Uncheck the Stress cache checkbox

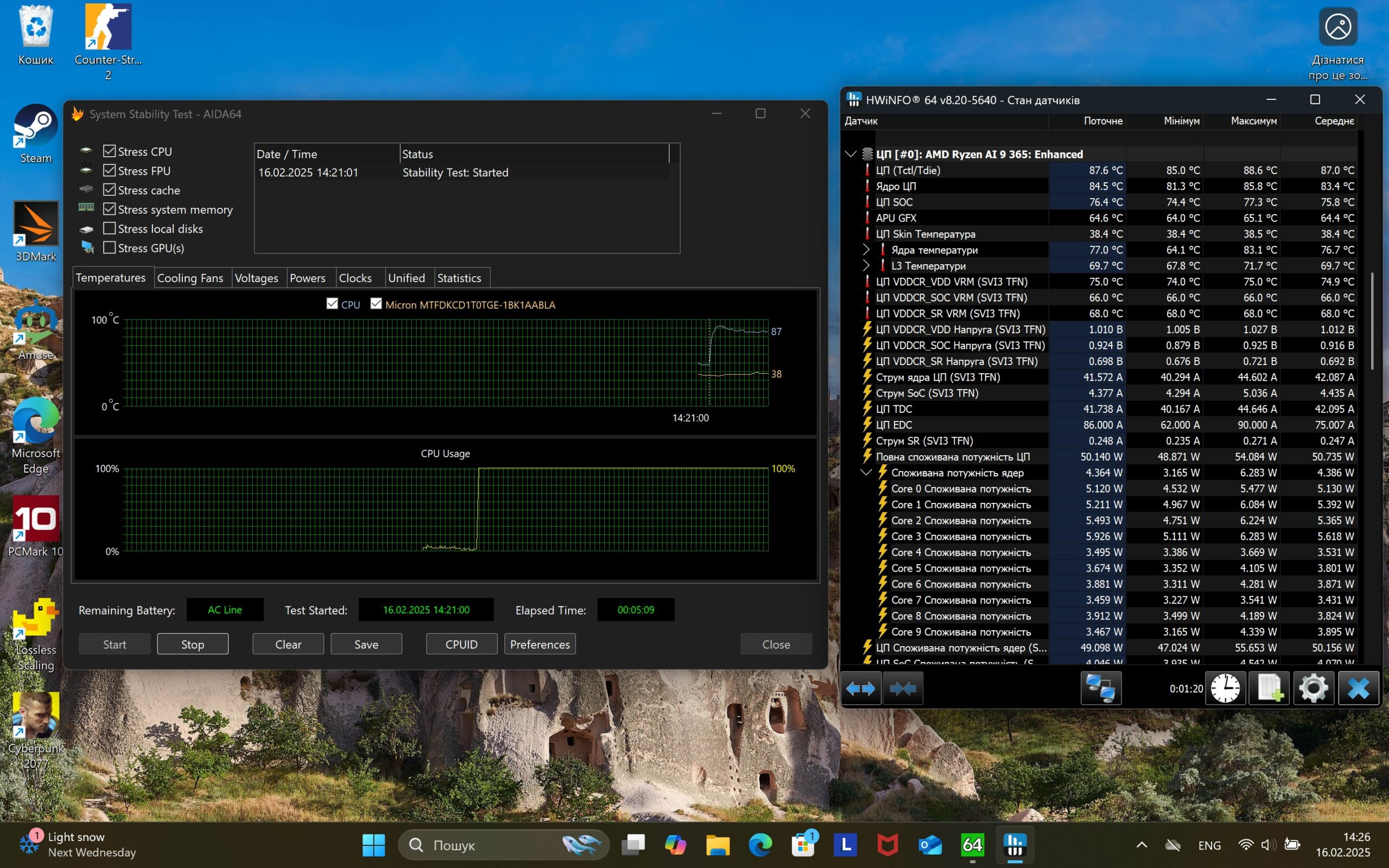109,189
